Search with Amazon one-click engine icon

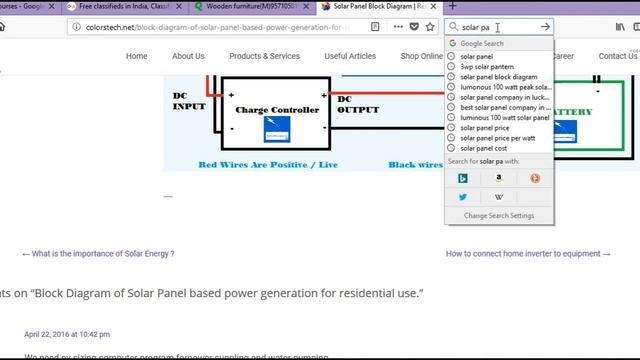pos(499,178)
